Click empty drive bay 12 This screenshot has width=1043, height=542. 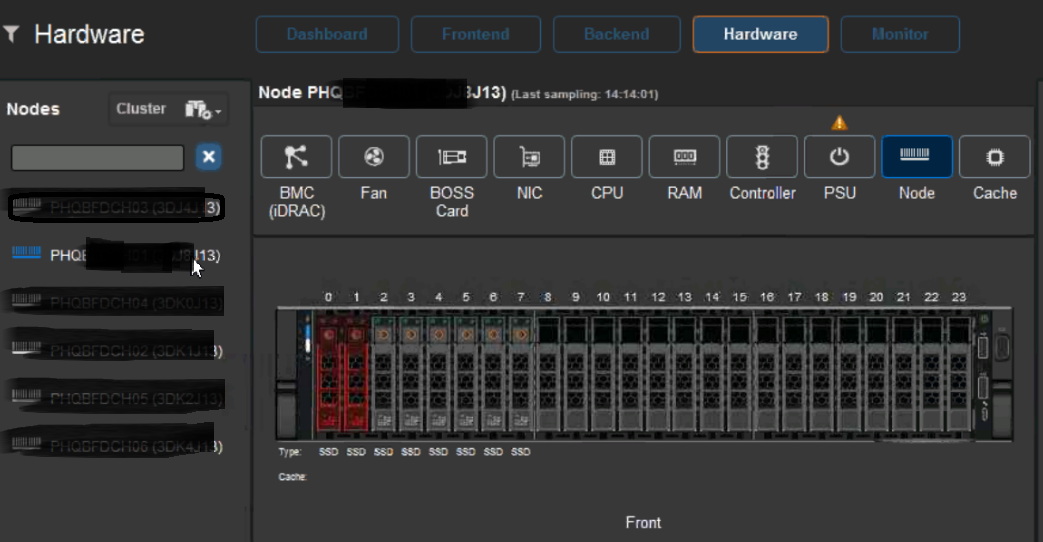pos(658,374)
